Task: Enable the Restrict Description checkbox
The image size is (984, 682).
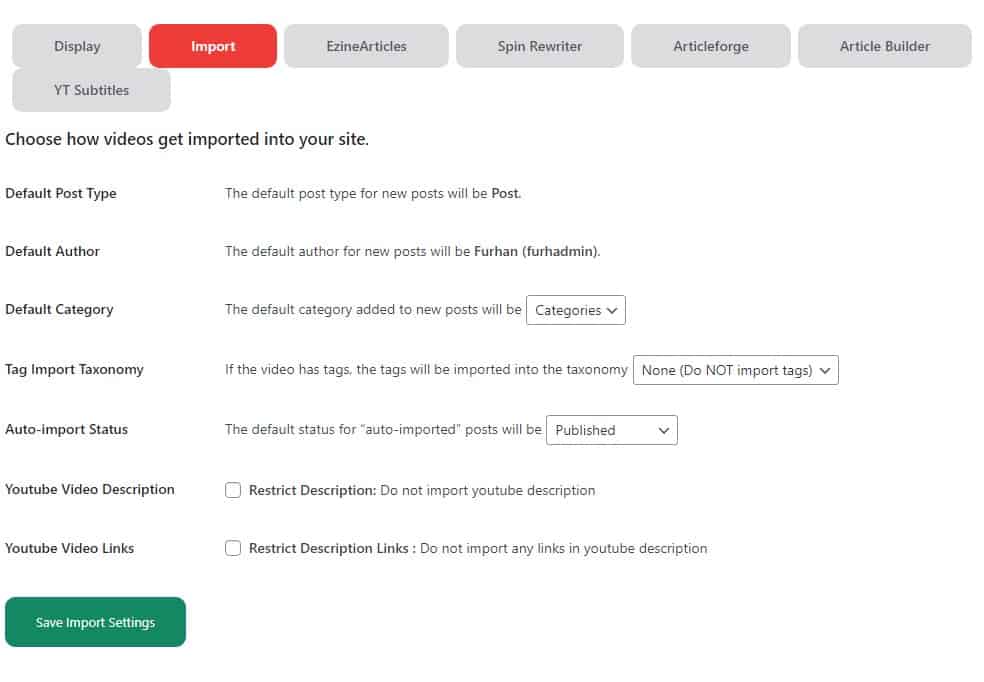Action: (x=233, y=490)
